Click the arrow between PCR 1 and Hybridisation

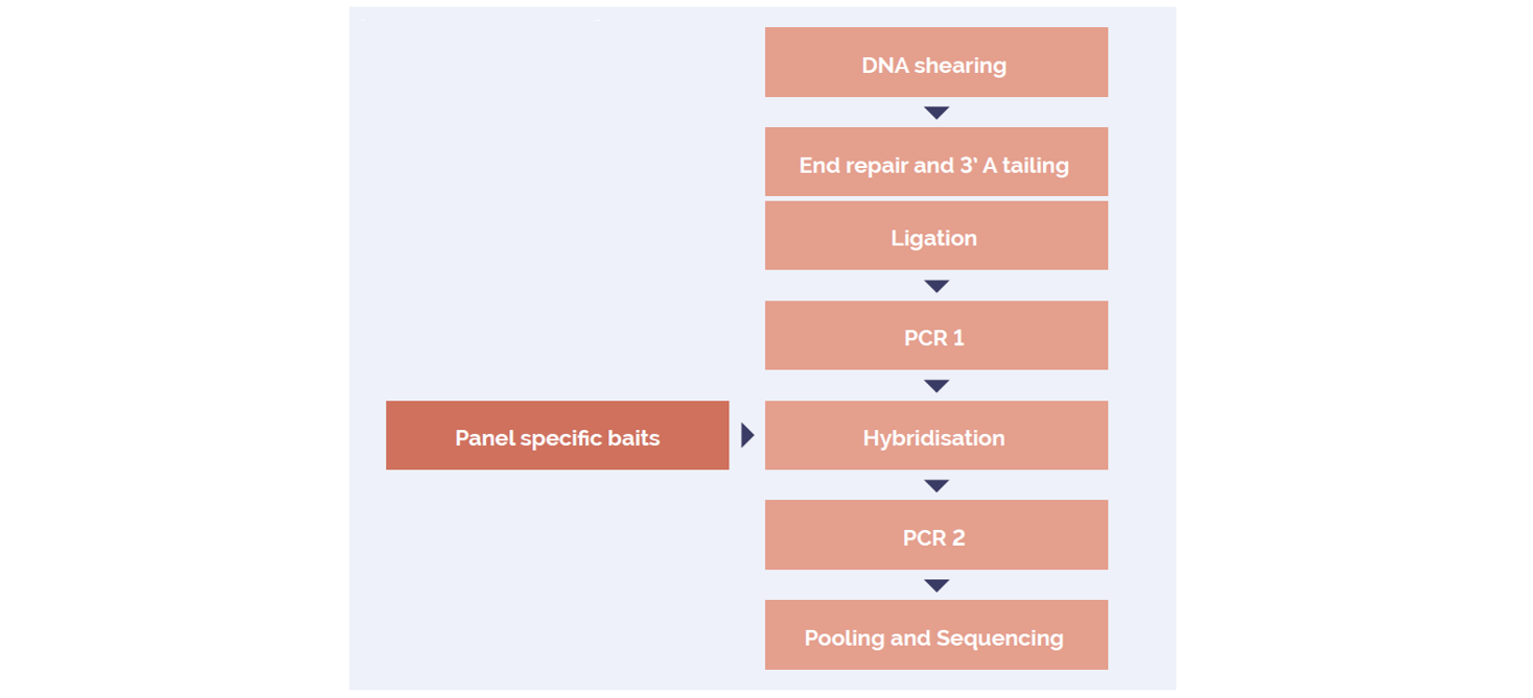(936, 386)
